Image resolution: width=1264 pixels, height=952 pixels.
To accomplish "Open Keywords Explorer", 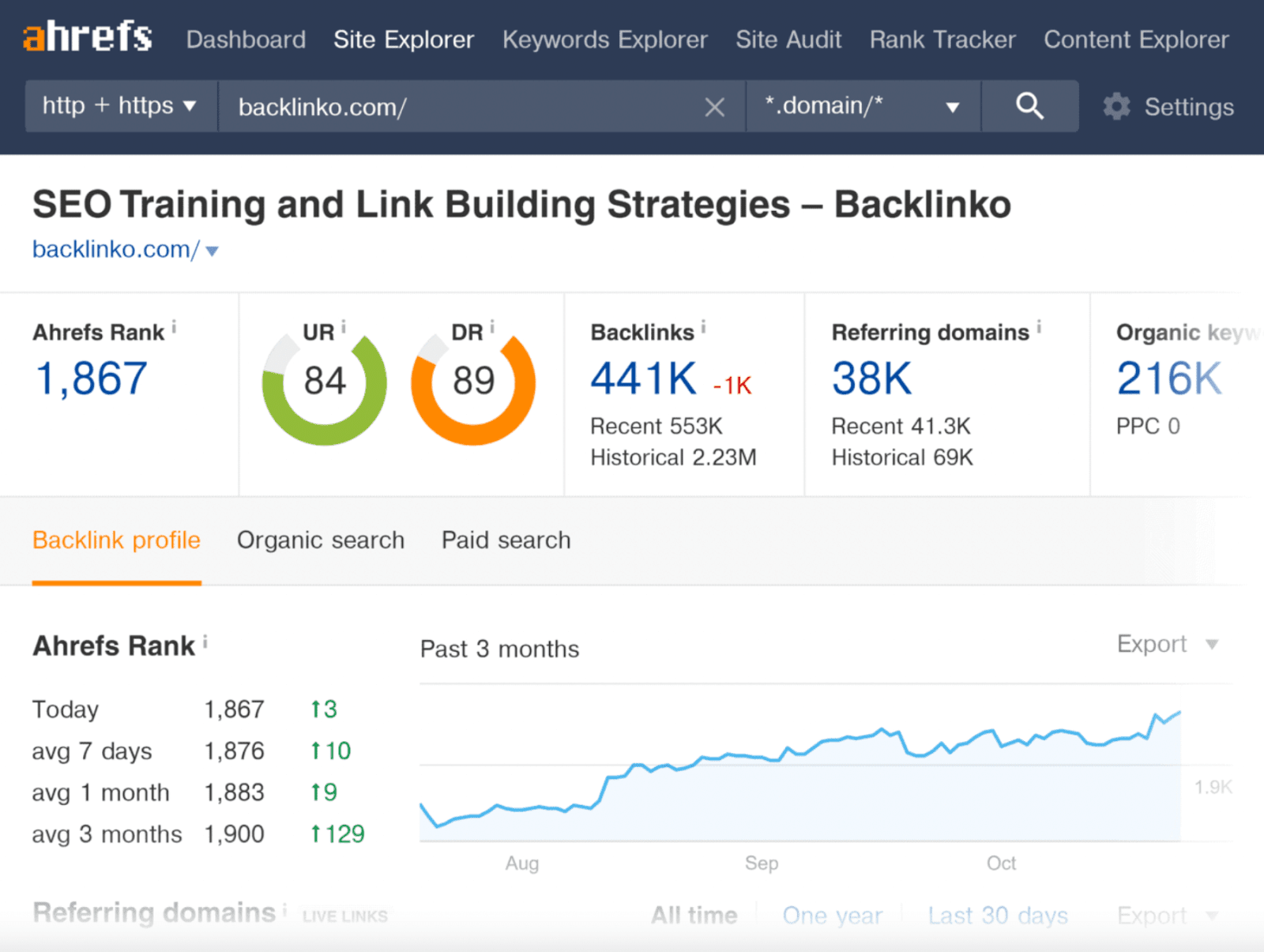I will (605, 40).
